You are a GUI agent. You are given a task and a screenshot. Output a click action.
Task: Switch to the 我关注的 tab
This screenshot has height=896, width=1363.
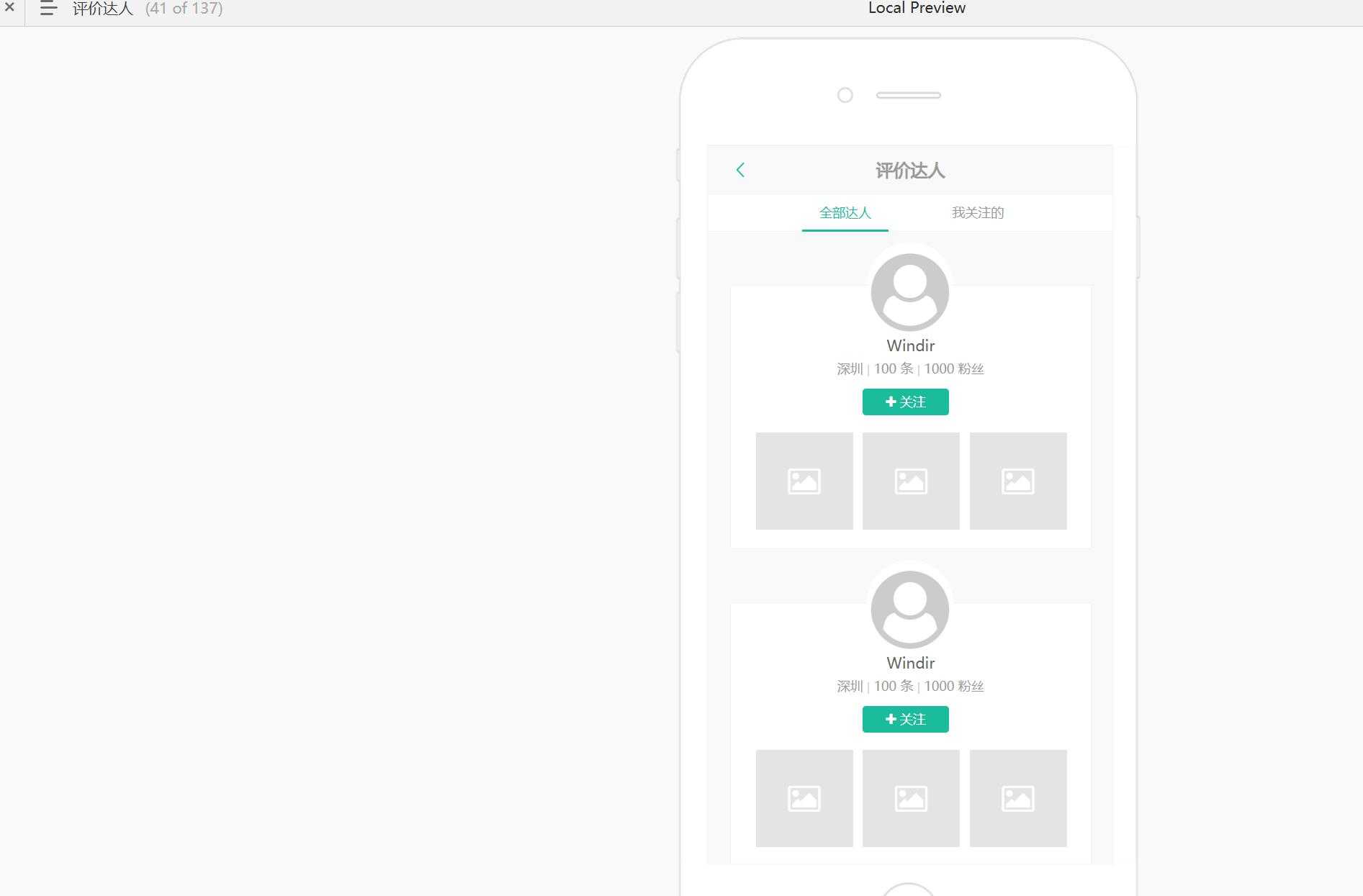978,213
